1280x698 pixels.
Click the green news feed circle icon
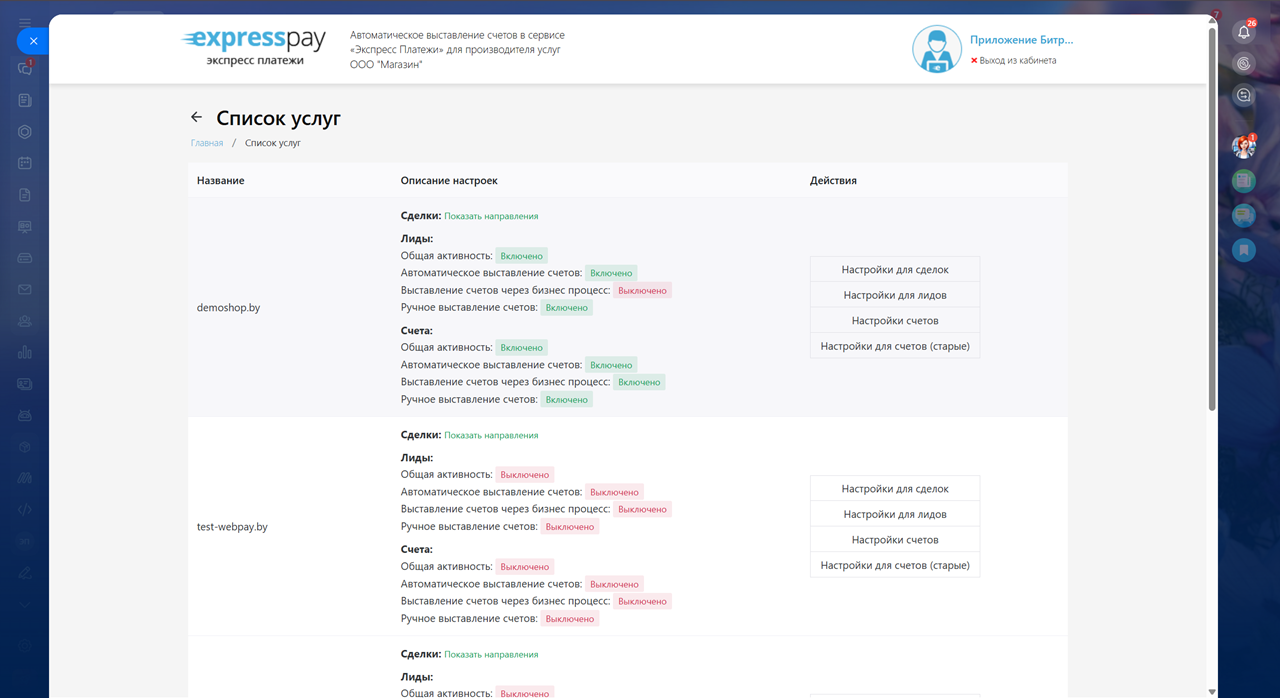click(1244, 181)
